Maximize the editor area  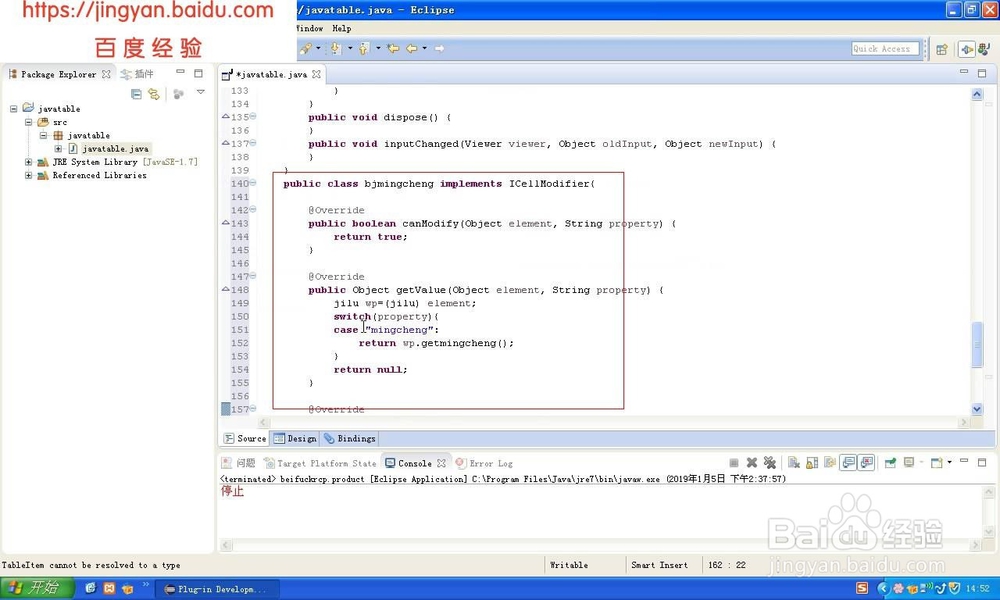coord(982,73)
